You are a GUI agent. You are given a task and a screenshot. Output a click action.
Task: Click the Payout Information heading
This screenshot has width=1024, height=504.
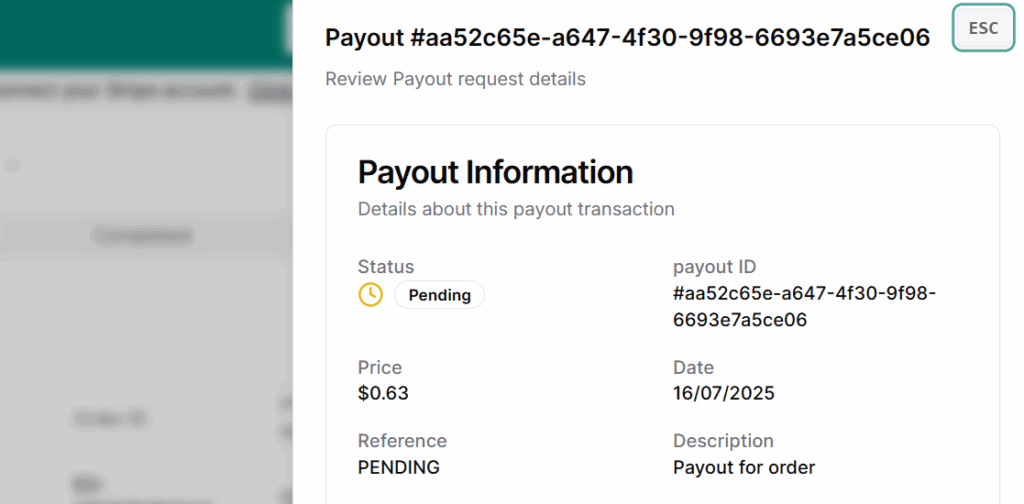495,172
